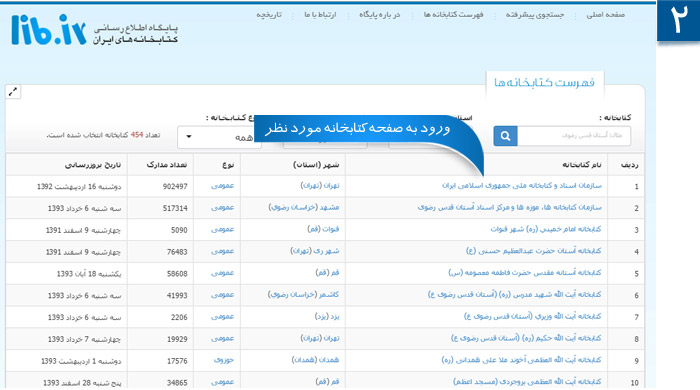Image resolution: width=700 pixels, height=390 pixels.
Task: Click the date چهارشنبه 7 خرداد 1393
Action: (84, 339)
